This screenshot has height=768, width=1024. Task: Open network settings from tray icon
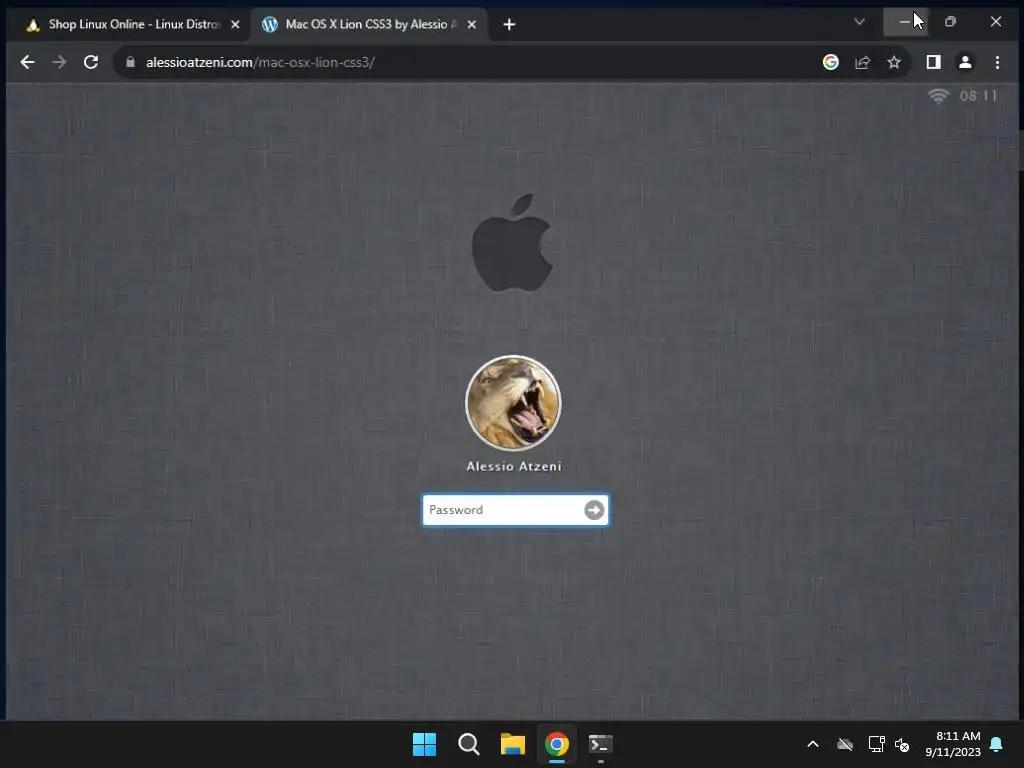click(x=876, y=744)
